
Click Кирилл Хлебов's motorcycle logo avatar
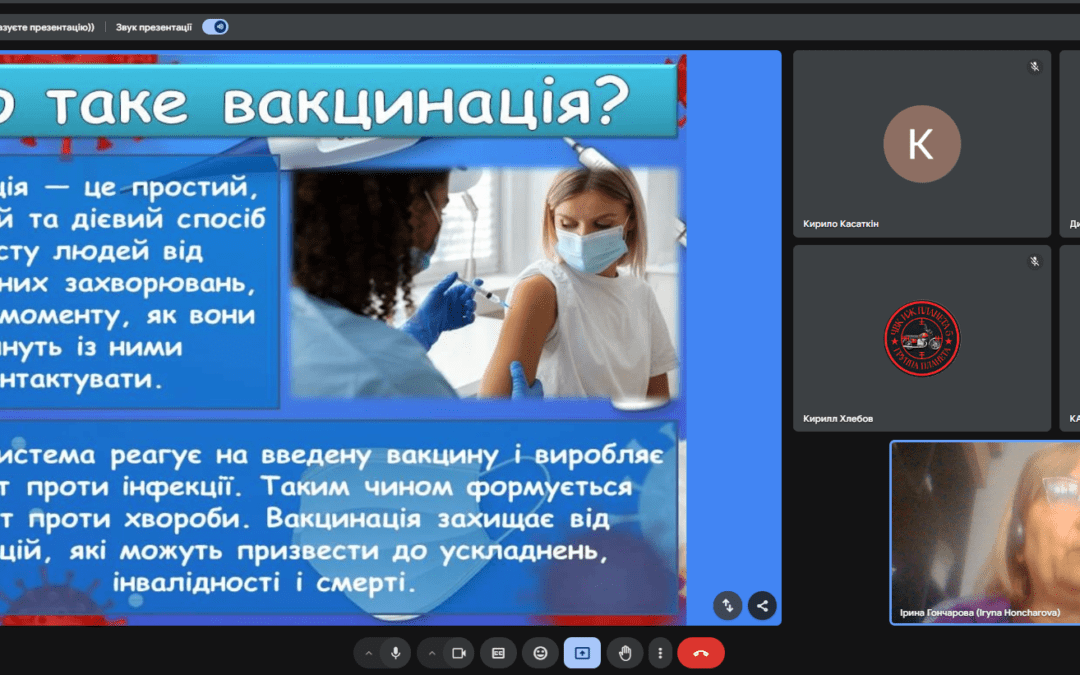(922, 338)
